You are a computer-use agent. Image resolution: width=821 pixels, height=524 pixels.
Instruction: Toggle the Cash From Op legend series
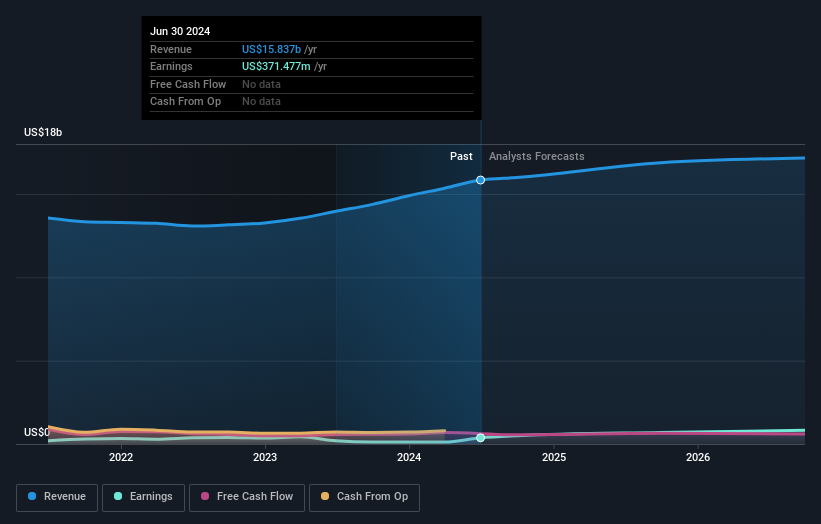coord(364,497)
